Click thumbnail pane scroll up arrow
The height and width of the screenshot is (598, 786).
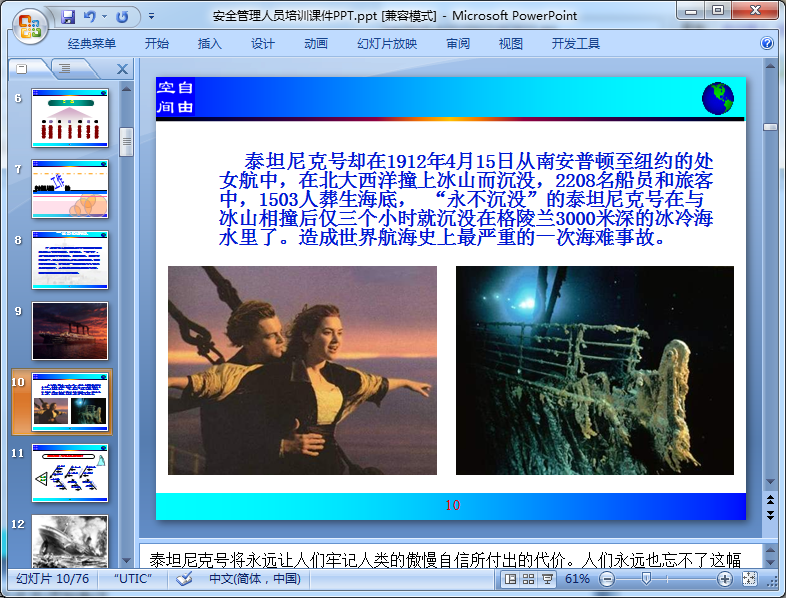tap(126, 89)
